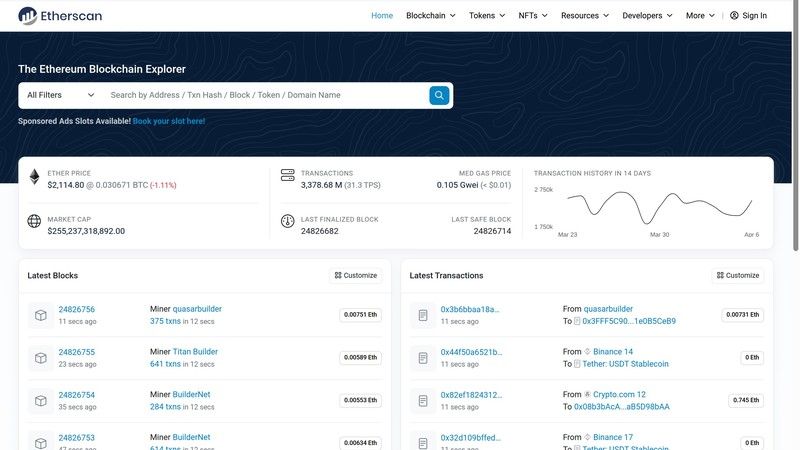Click the page vertical scrollbar

pos(795,125)
